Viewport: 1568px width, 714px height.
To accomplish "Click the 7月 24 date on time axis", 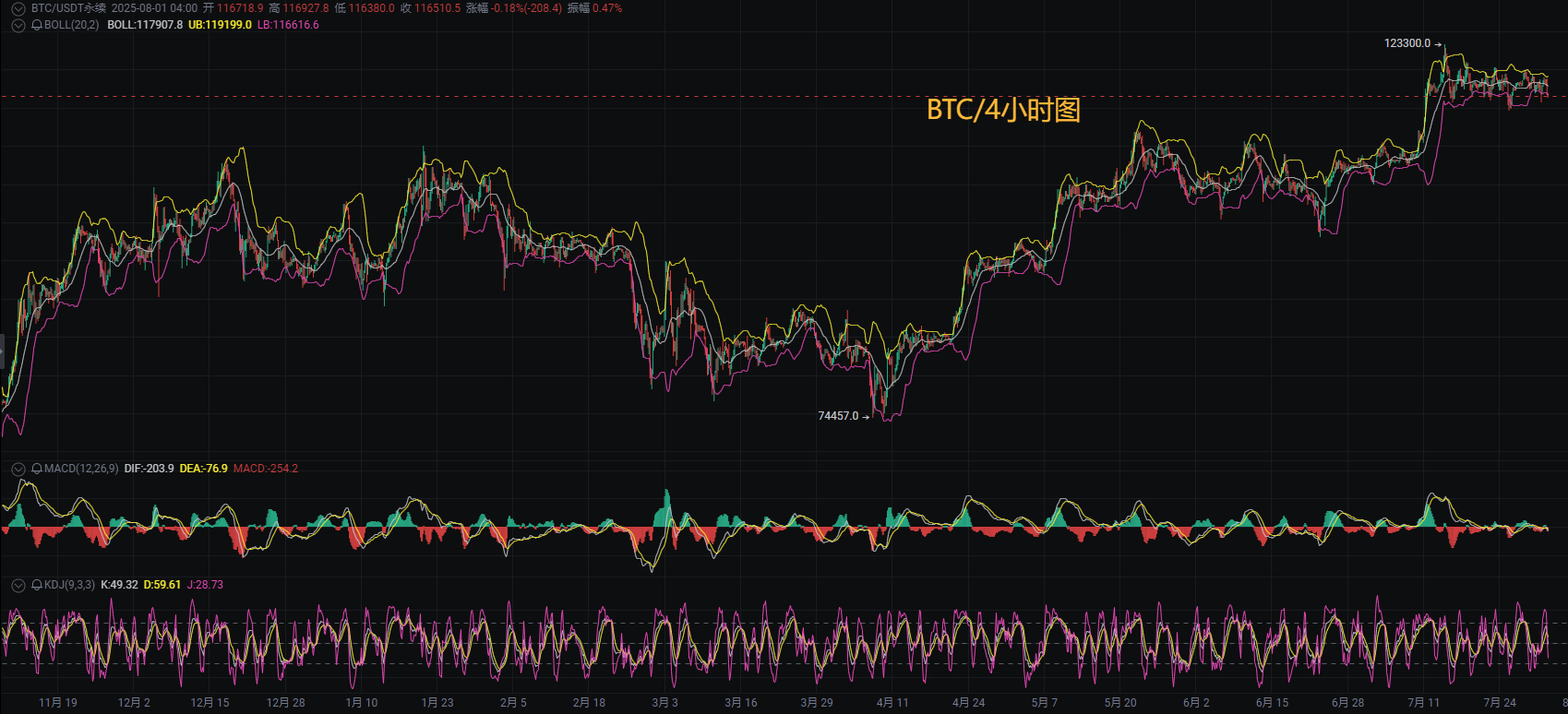I will 1500,703.
